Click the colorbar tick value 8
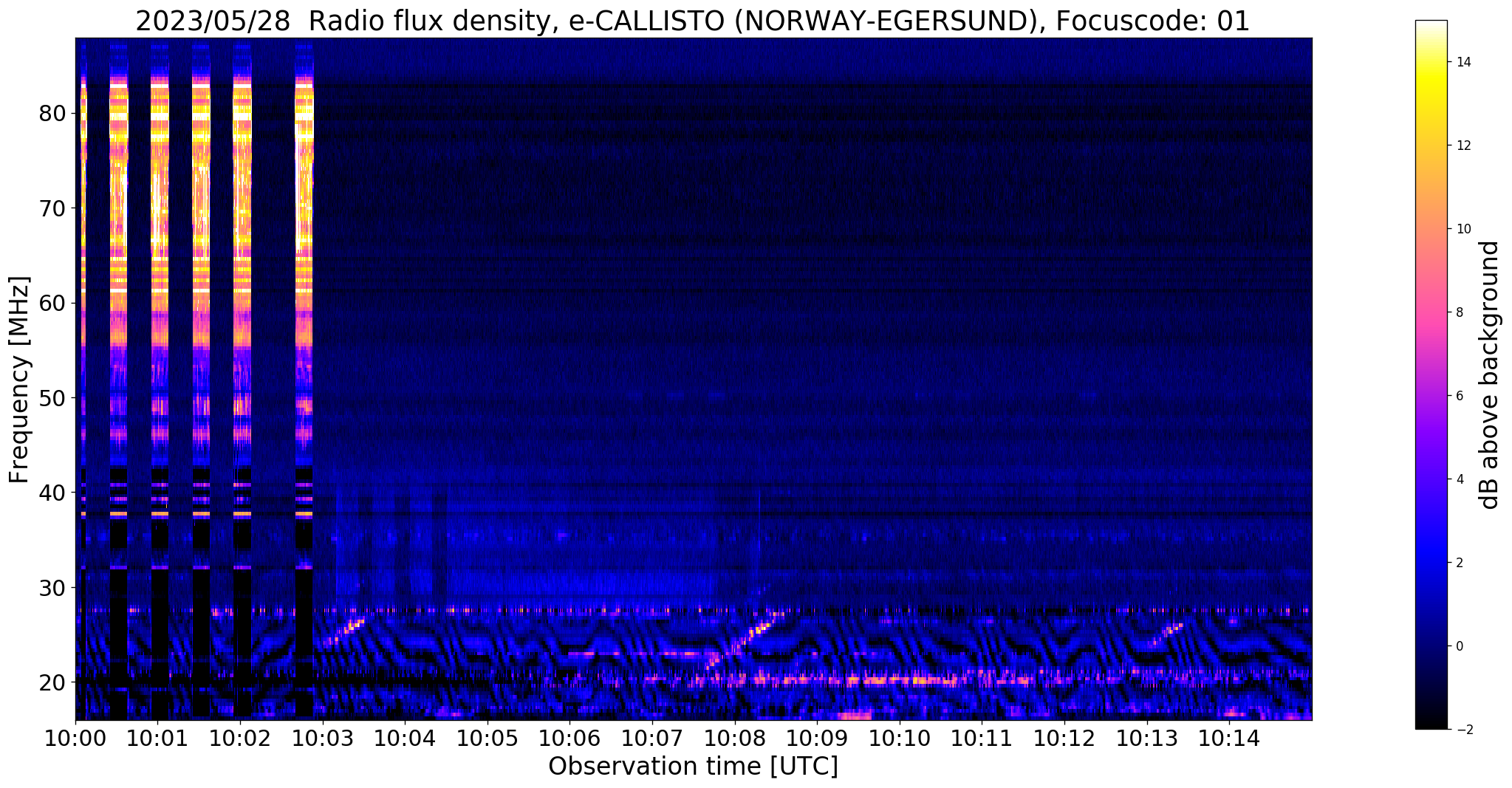The width and height of the screenshot is (1512, 788). point(1460,312)
